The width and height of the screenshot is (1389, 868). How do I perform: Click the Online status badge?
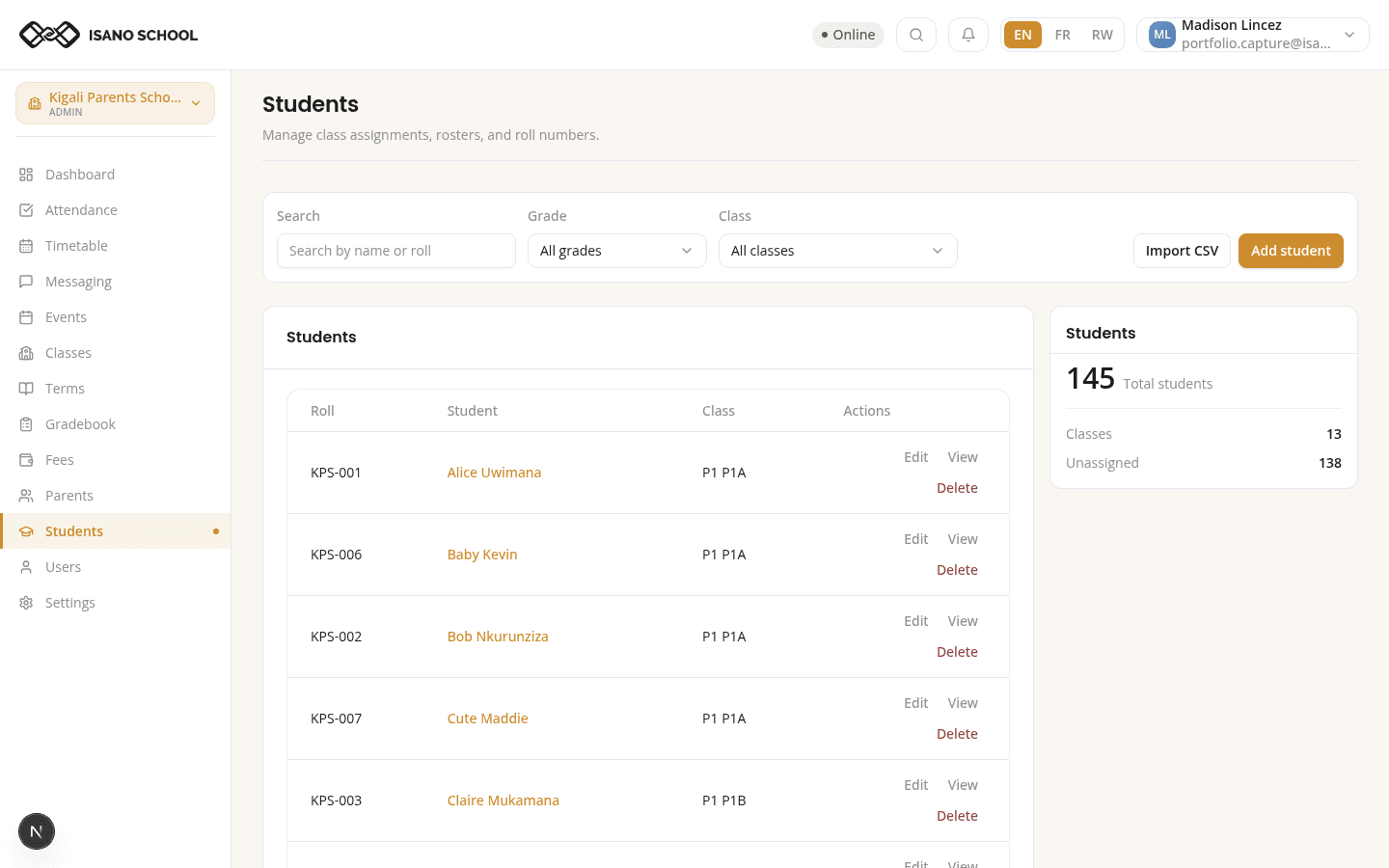point(848,35)
